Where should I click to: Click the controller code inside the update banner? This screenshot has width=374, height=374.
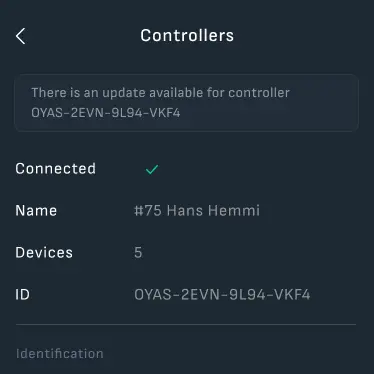pos(106,113)
